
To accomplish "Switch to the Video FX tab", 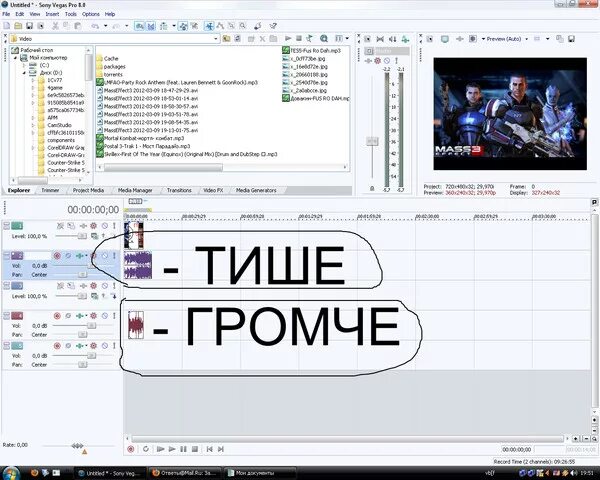I will (x=213, y=190).
